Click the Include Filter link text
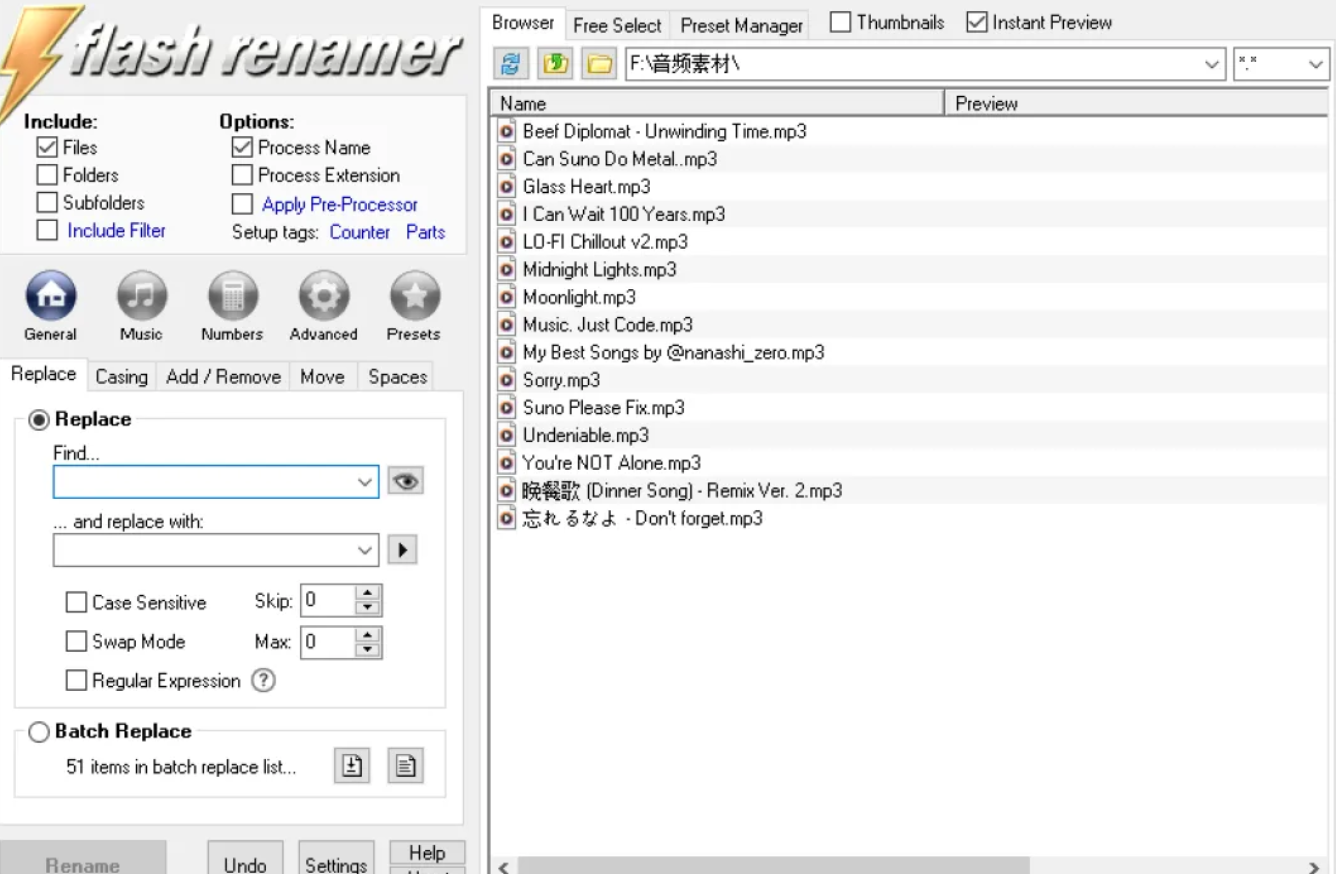1336x874 pixels. [116, 230]
